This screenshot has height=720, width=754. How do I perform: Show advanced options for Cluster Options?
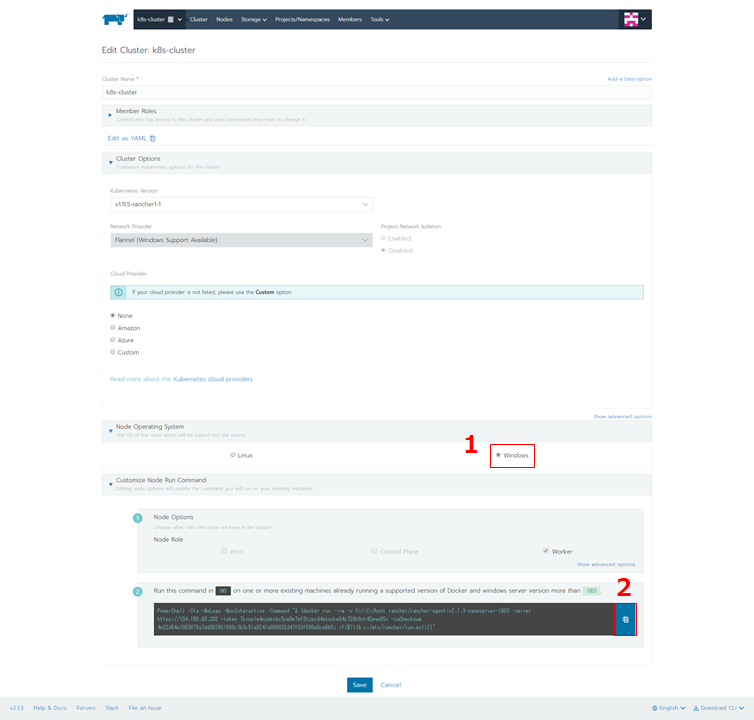tap(622, 417)
